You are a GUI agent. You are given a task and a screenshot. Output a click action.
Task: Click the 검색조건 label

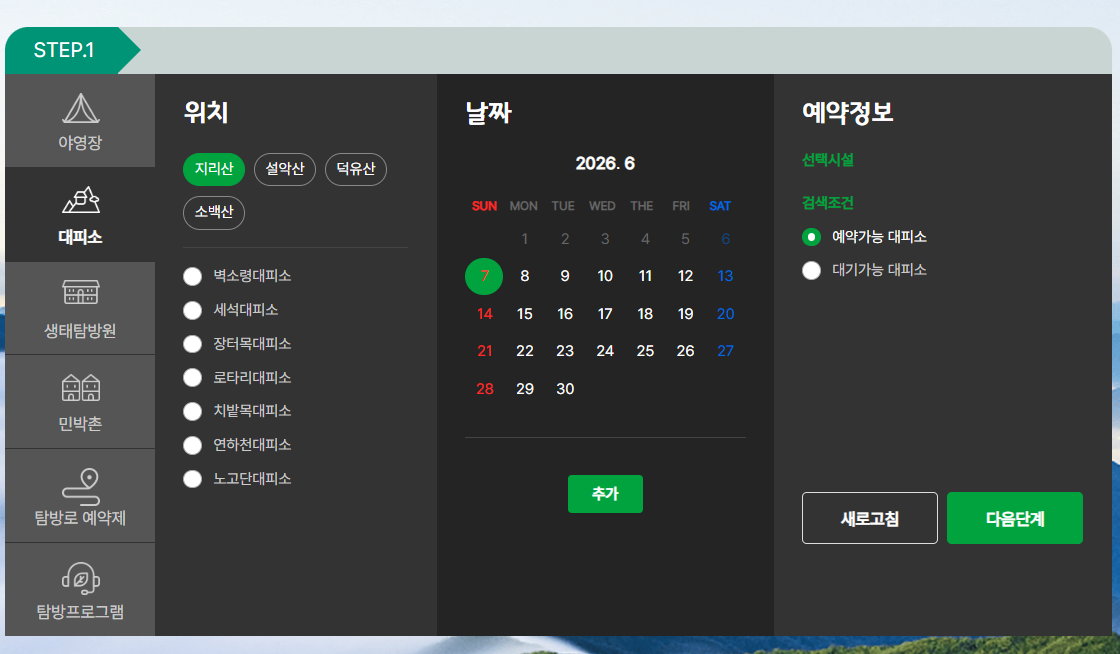point(828,203)
